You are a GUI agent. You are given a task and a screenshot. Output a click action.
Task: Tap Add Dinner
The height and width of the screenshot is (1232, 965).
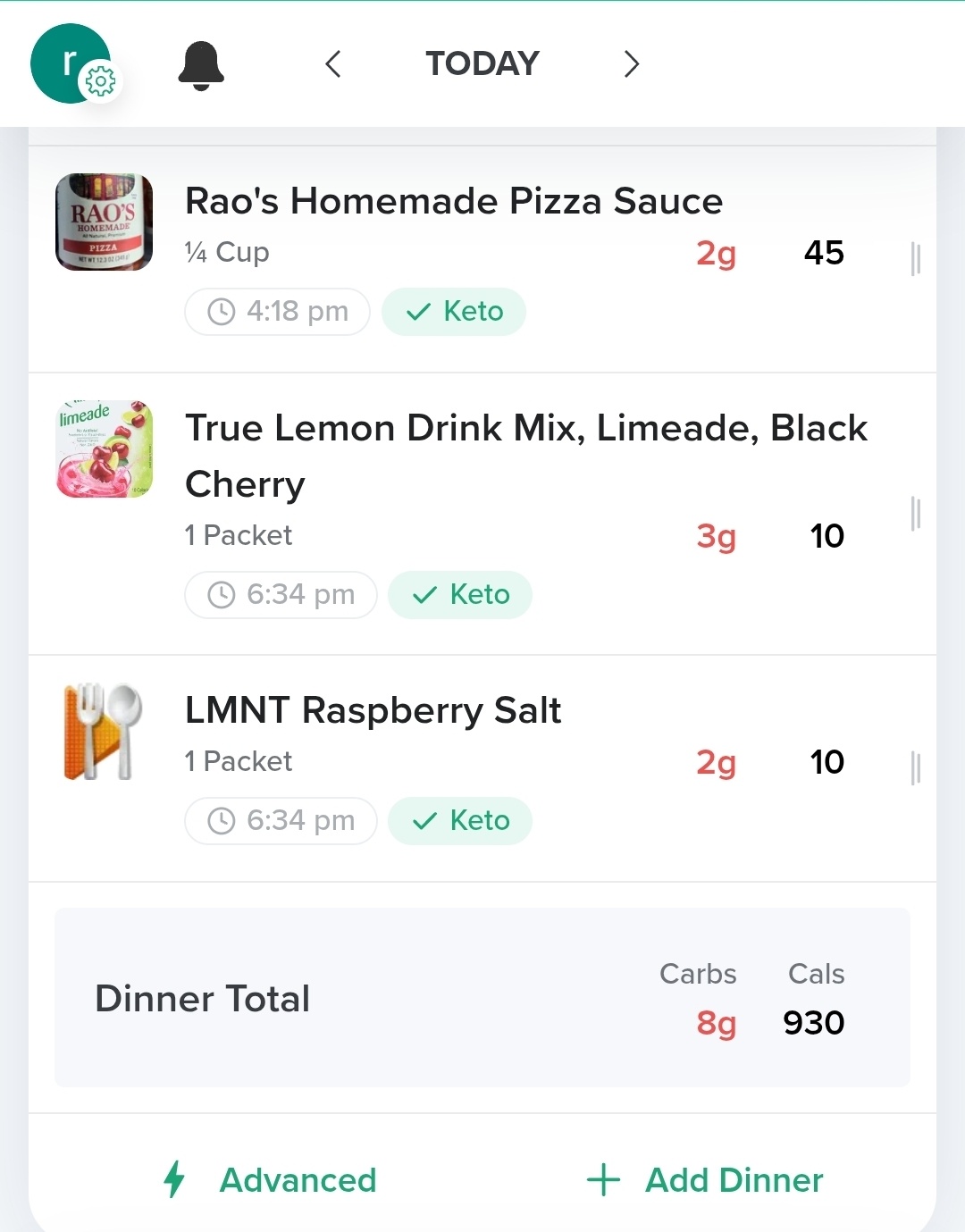(705, 1180)
